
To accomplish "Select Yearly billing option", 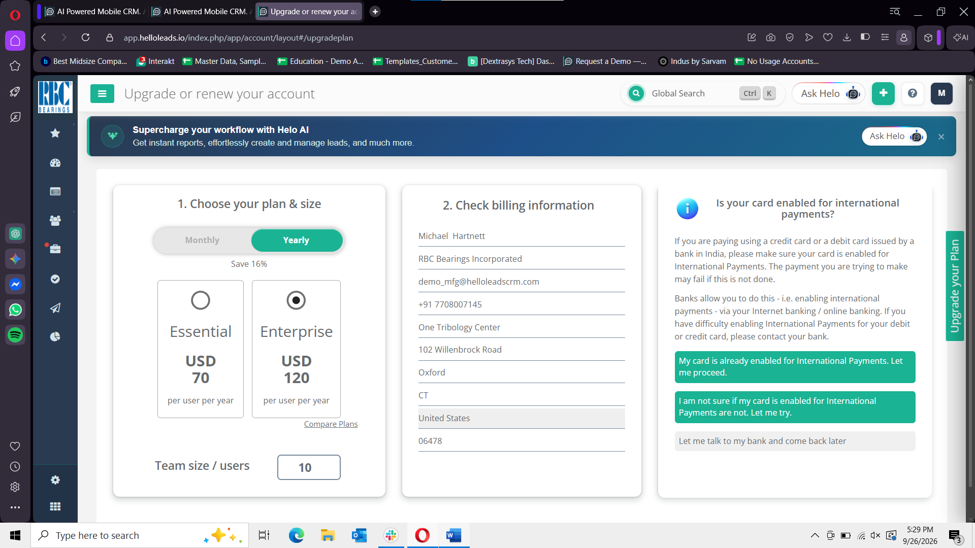I will tap(297, 240).
